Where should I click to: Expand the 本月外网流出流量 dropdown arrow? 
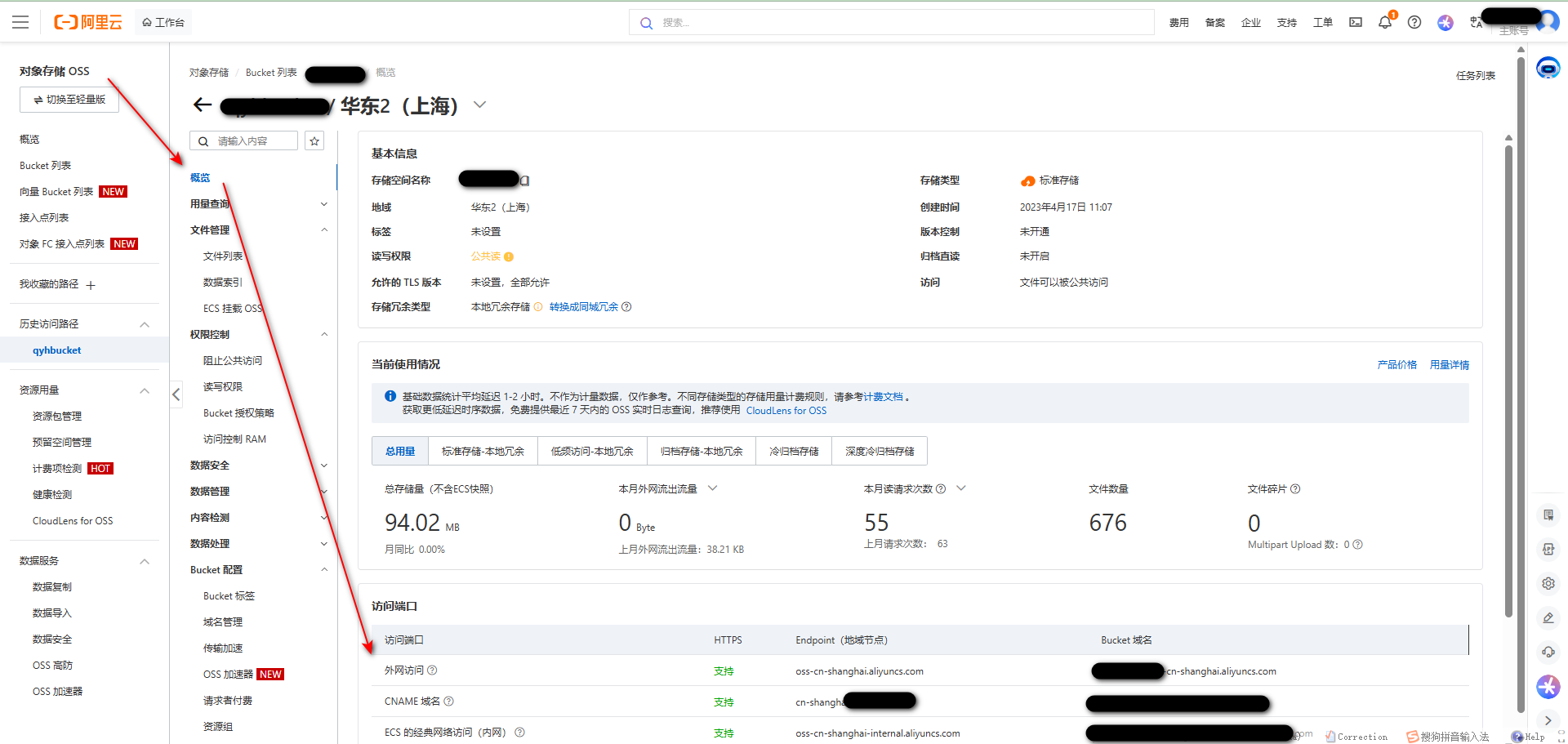pyautogui.click(x=712, y=488)
